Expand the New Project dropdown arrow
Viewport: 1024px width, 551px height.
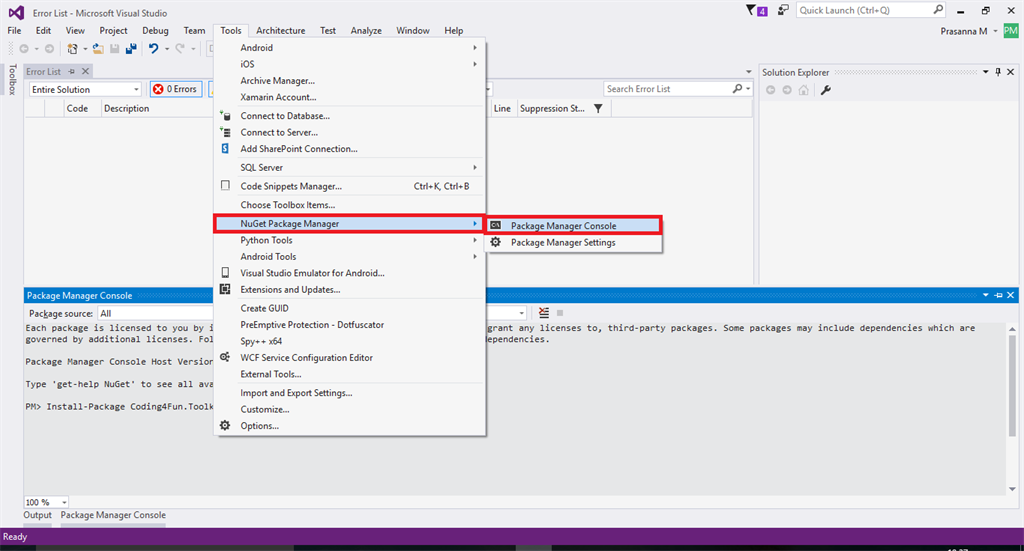[x=85, y=49]
